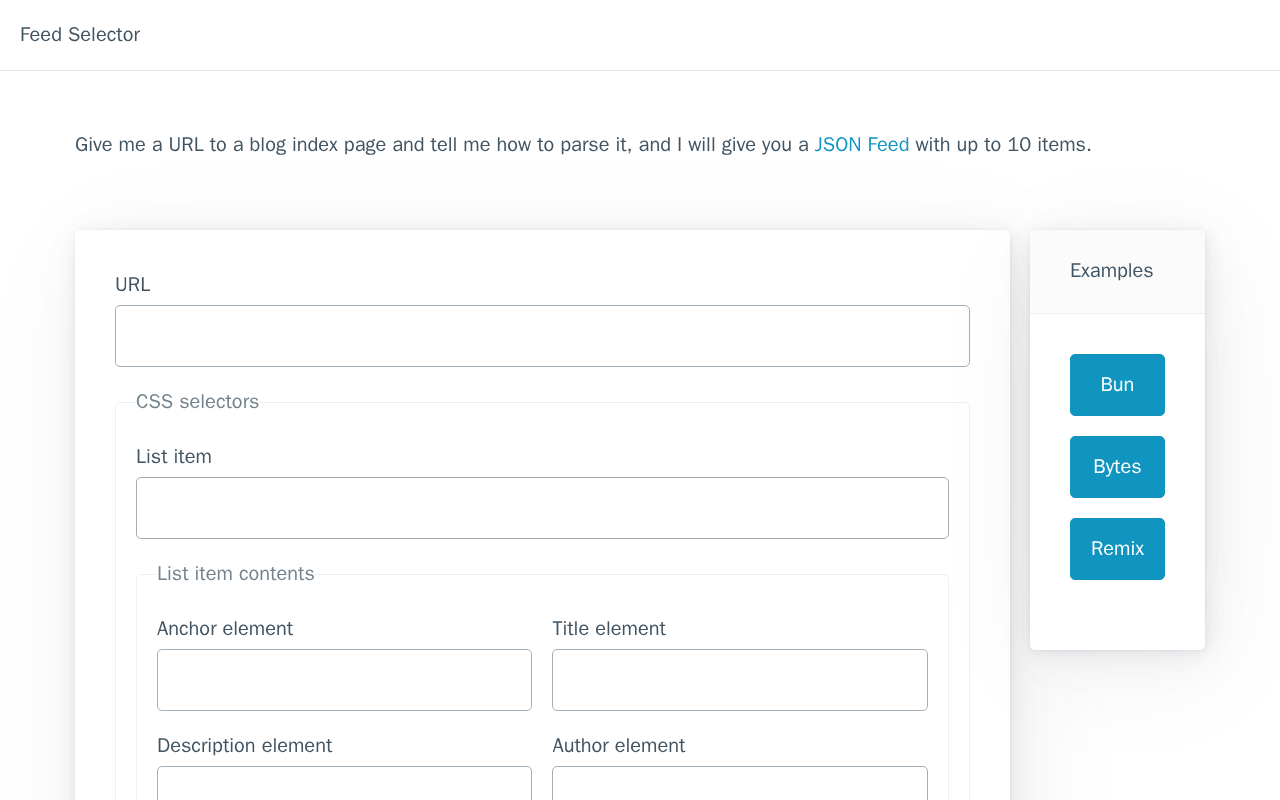
Task: Click the Anchor element label
Action: tap(225, 629)
